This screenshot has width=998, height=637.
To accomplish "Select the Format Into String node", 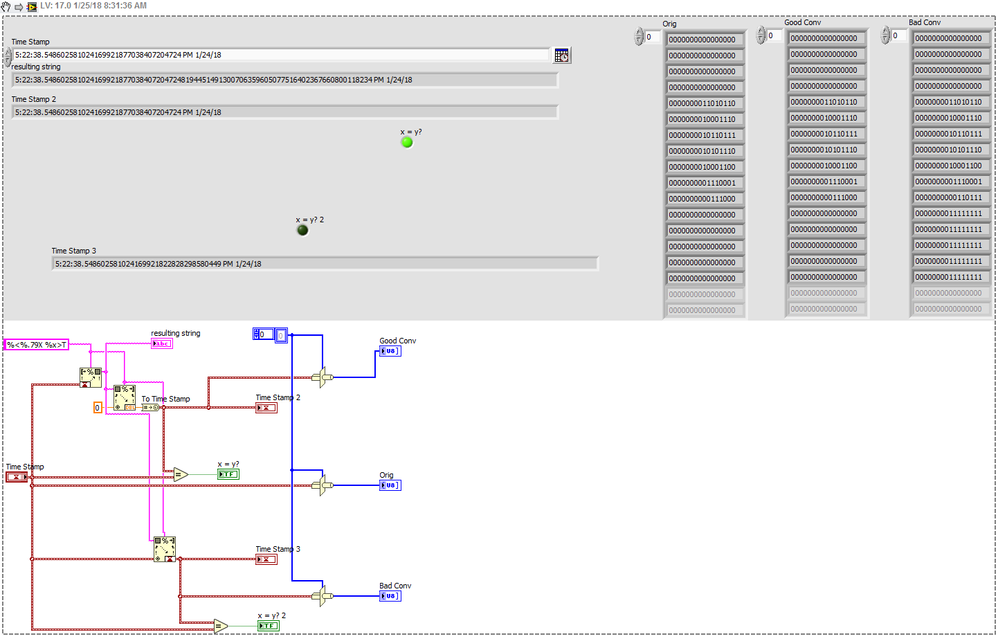I will (x=90, y=377).
